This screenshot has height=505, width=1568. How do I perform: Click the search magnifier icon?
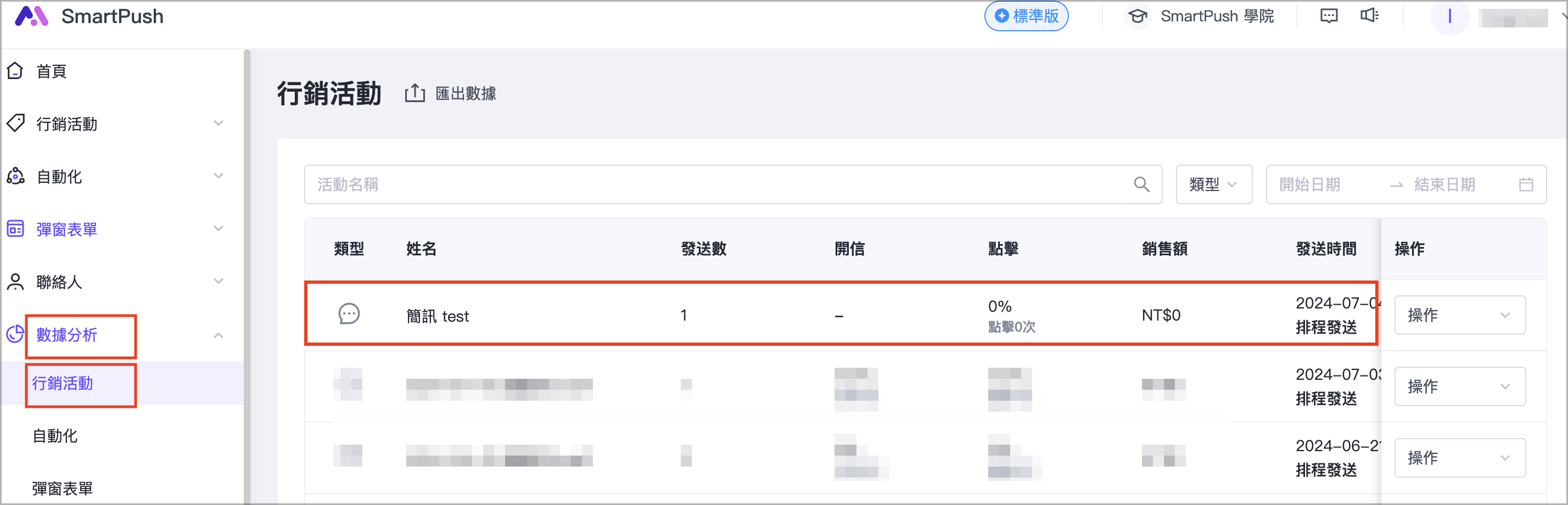click(1141, 184)
